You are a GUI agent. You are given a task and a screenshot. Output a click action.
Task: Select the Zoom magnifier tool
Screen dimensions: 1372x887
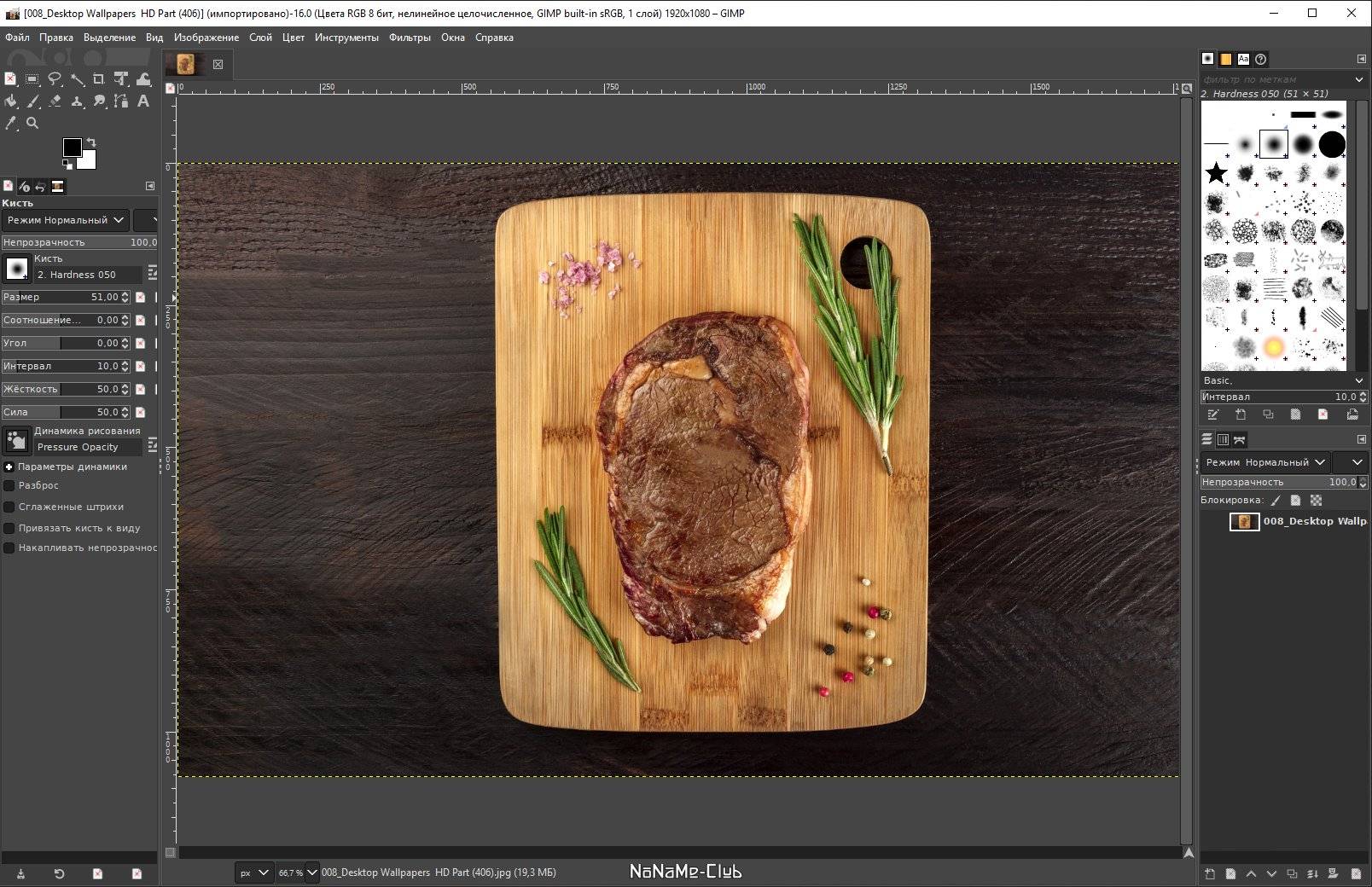32,124
